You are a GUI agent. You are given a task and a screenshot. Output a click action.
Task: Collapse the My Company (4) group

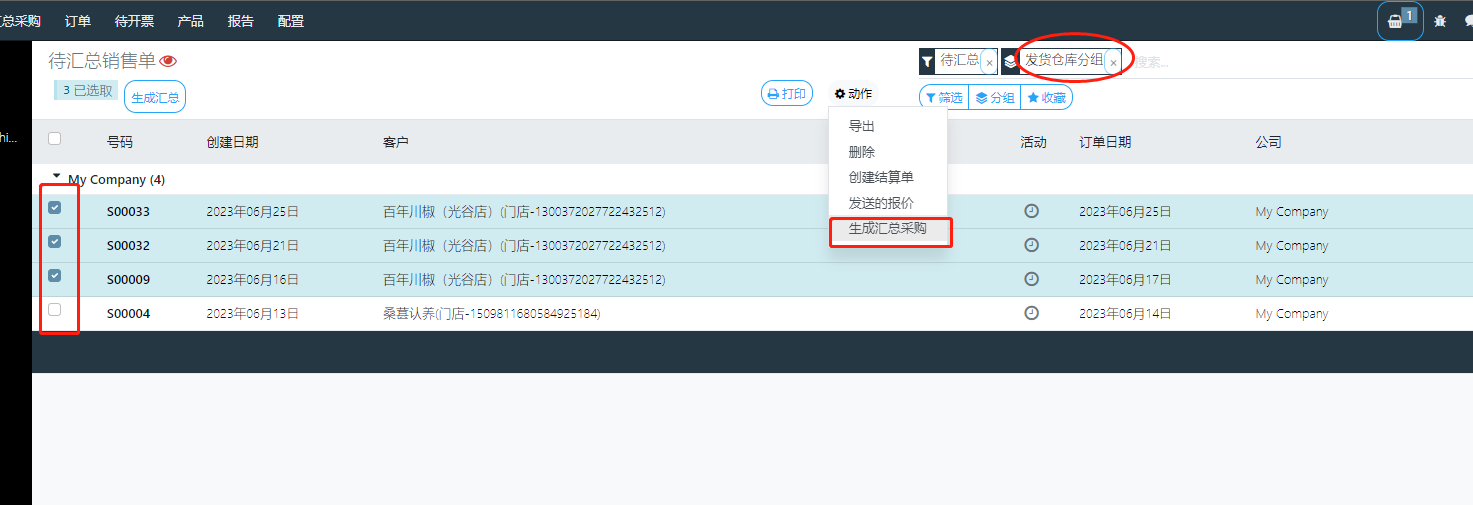57,177
